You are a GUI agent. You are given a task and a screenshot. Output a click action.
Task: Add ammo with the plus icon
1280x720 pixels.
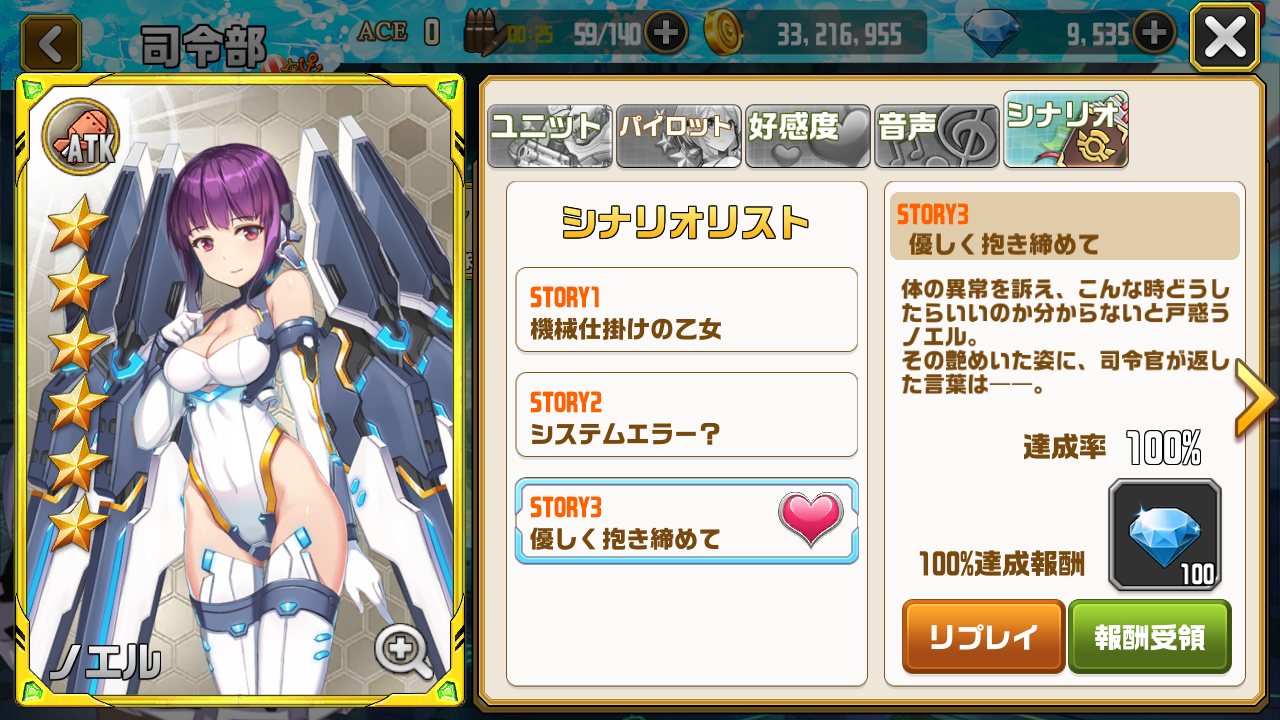(665, 34)
